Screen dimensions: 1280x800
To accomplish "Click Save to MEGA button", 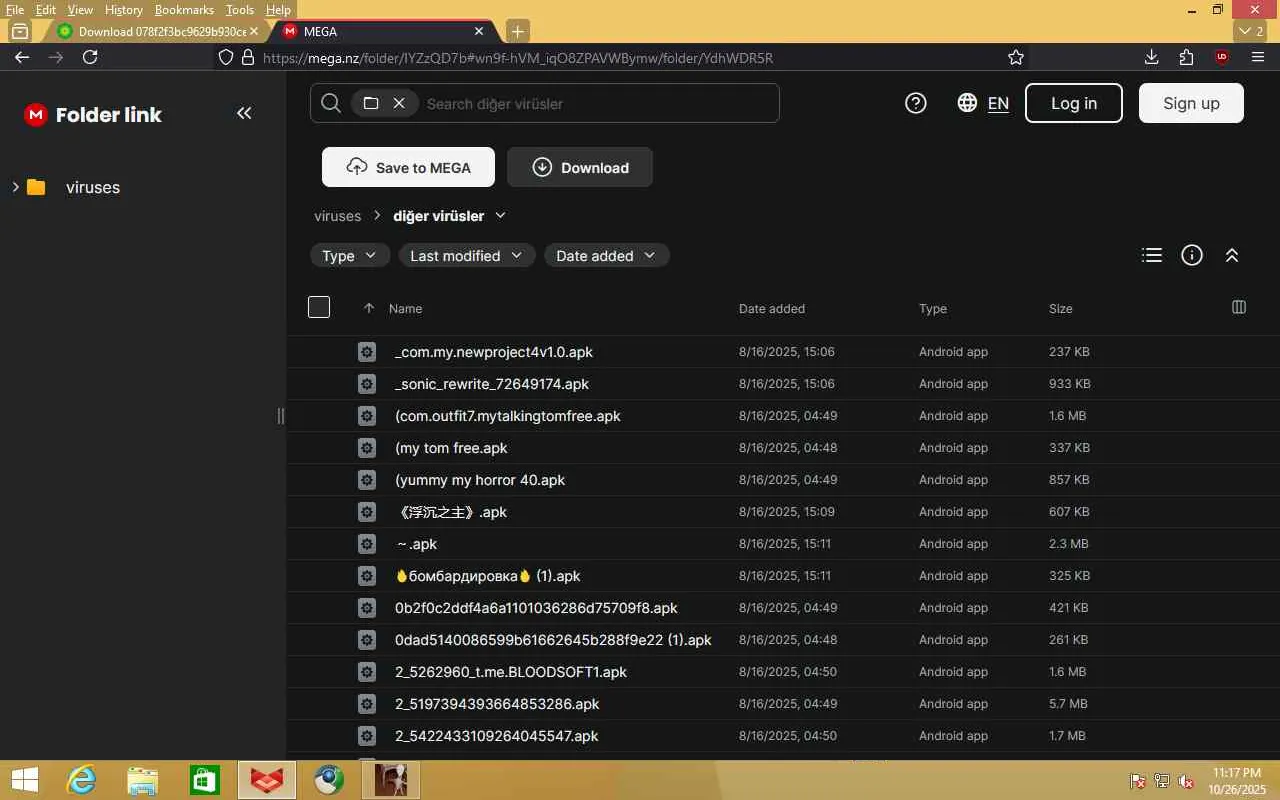I will point(408,167).
